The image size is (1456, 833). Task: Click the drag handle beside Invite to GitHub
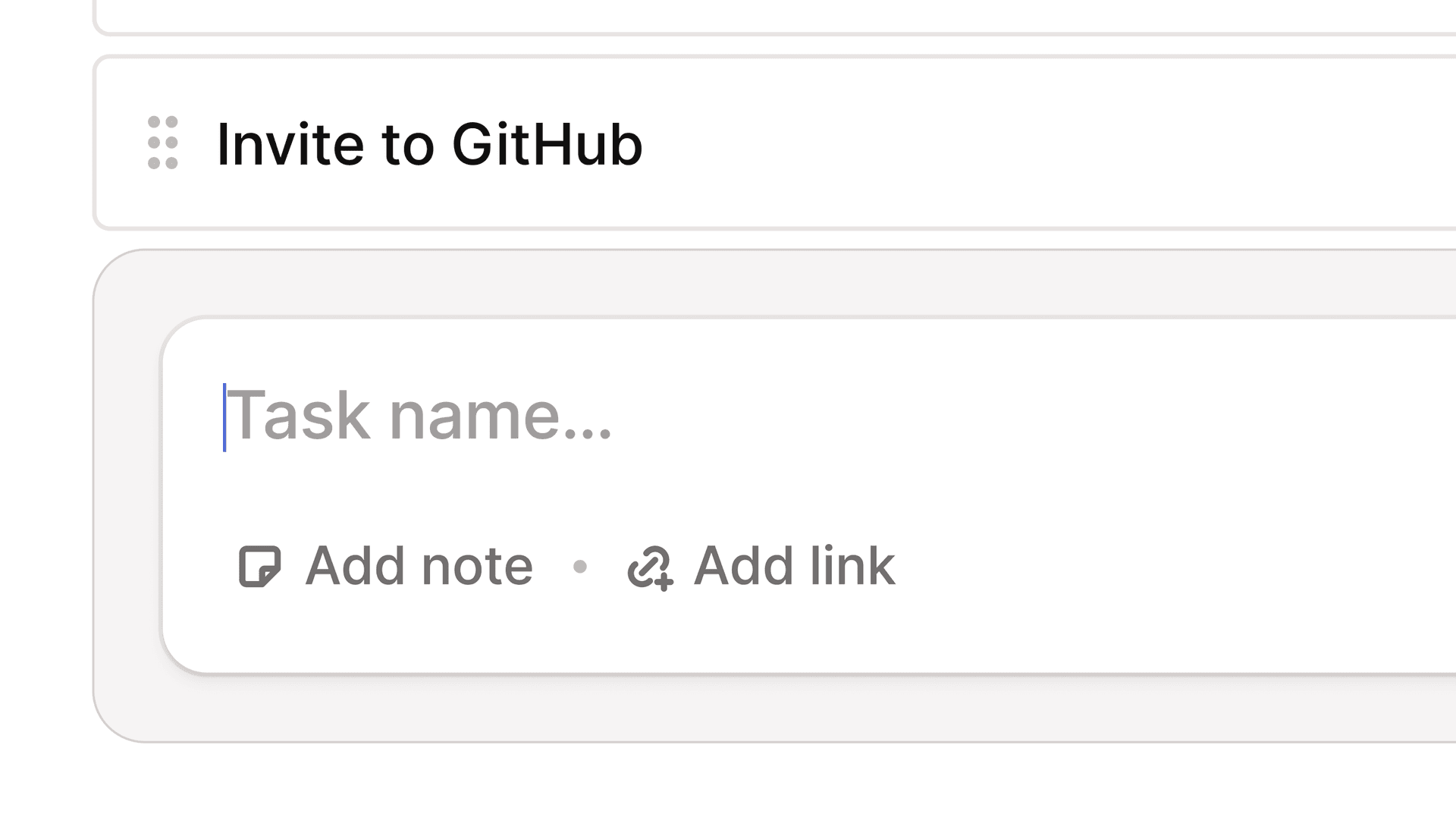163,141
